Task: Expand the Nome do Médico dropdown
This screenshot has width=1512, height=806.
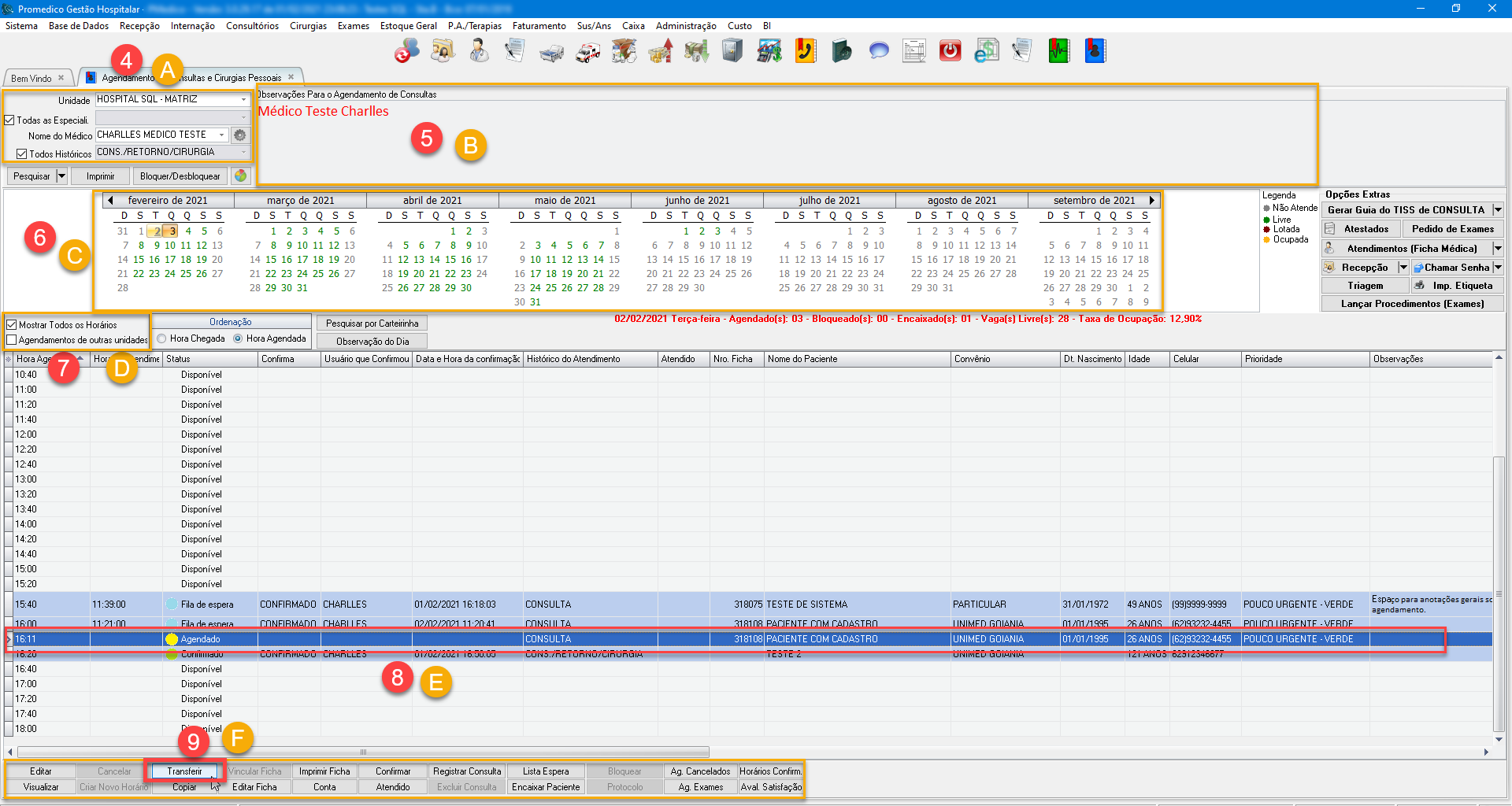Action: click(222, 135)
